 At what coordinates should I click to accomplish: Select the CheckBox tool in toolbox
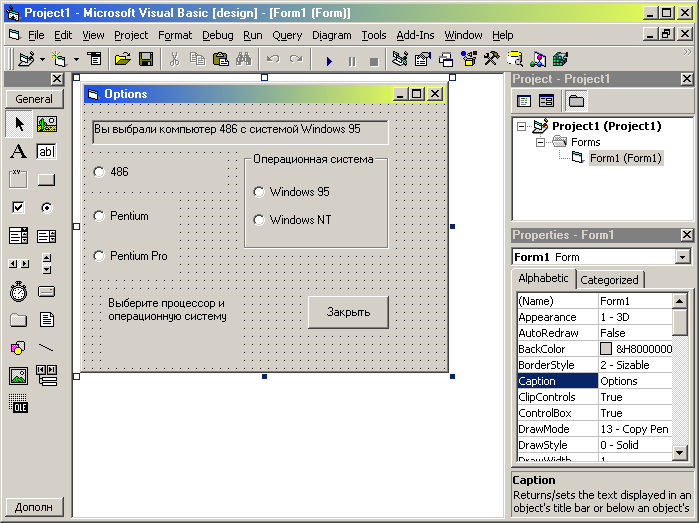[18, 208]
